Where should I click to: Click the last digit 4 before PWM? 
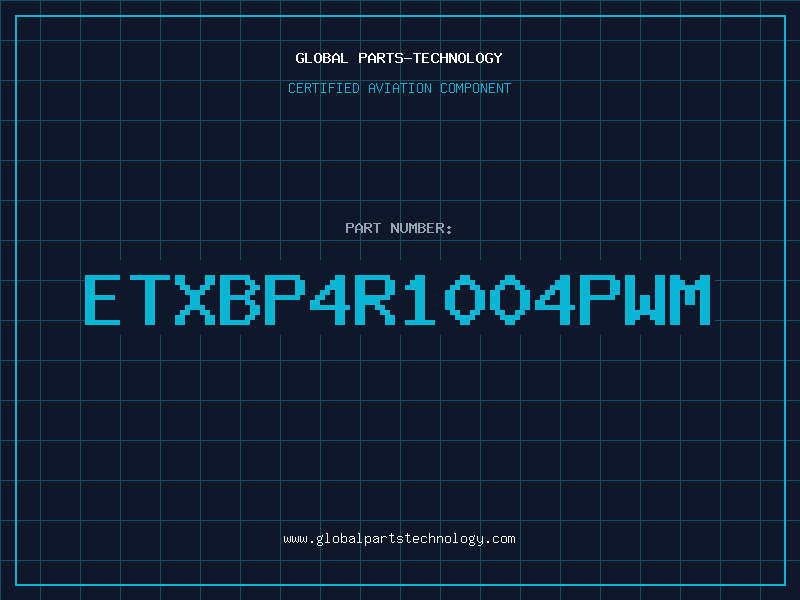(554, 299)
